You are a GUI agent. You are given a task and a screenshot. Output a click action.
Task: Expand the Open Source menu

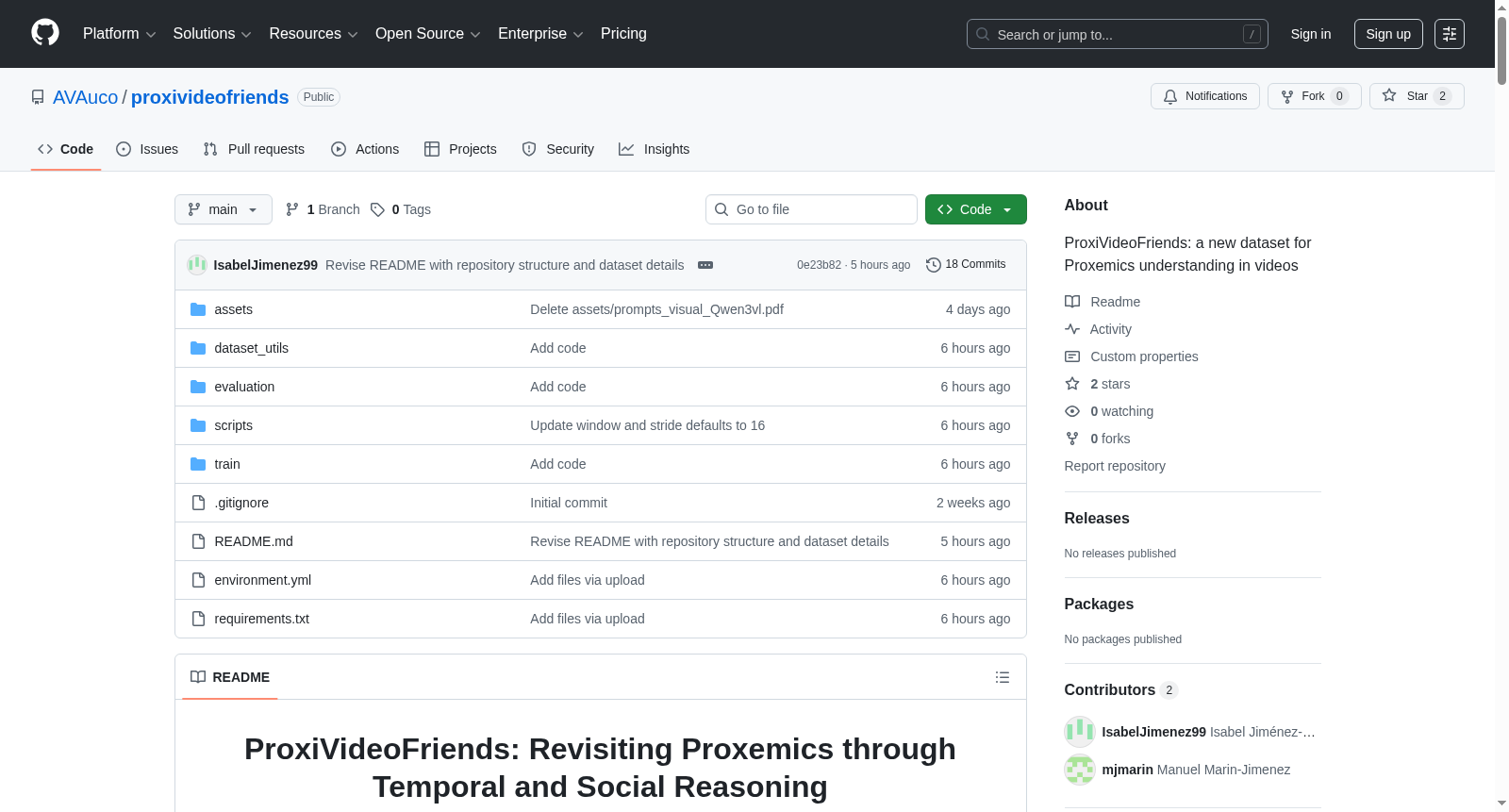tap(428, 34)
